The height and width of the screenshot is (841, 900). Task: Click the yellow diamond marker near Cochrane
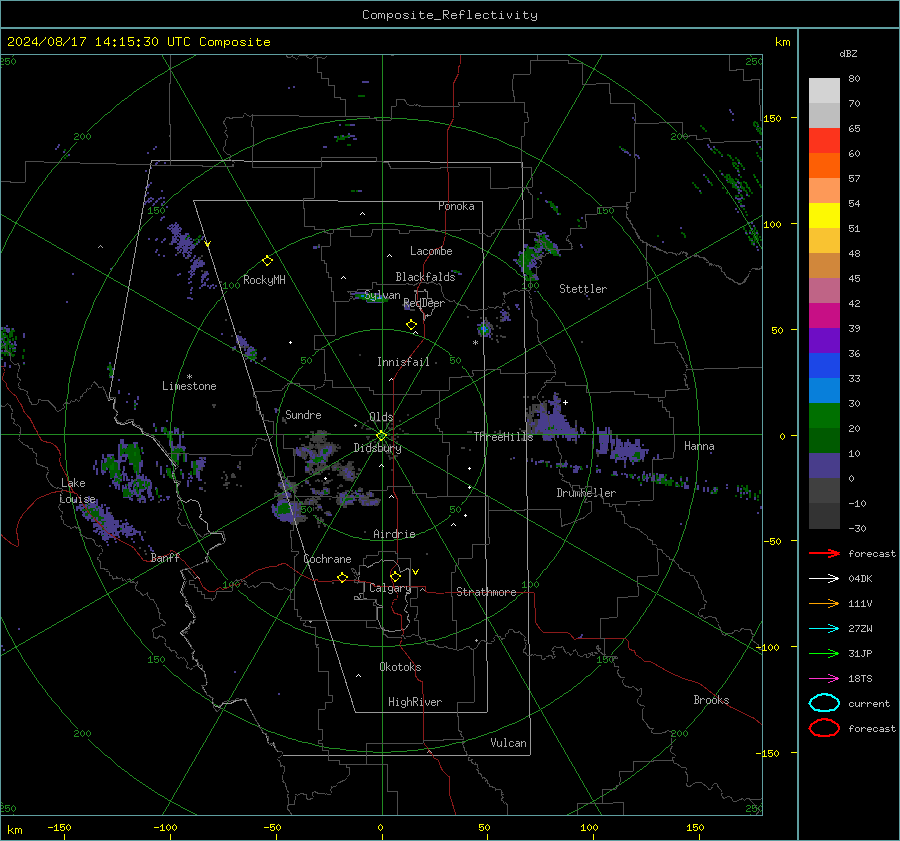(342, 578)
